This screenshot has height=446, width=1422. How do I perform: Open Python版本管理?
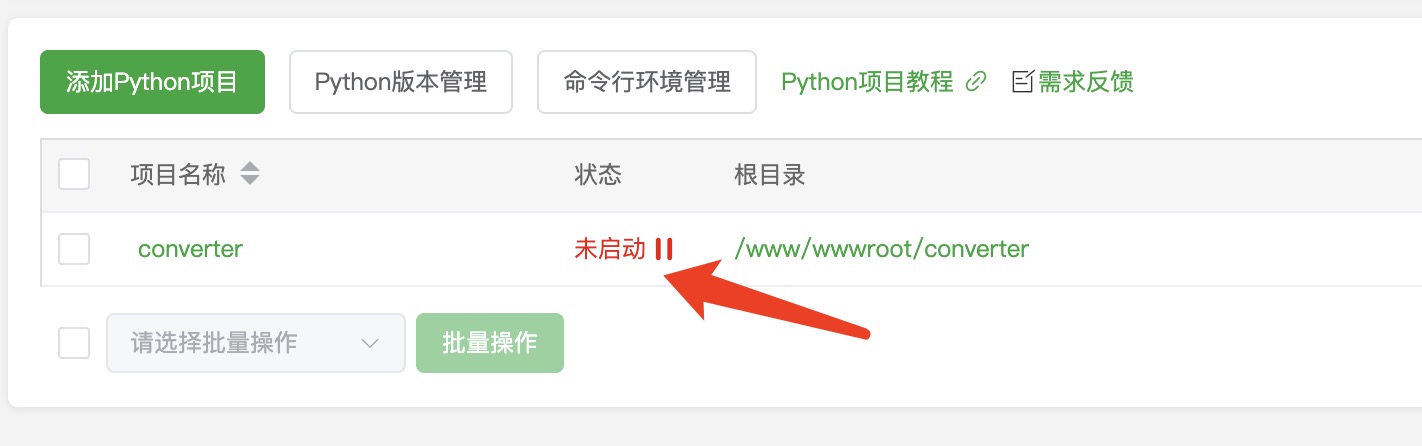pyautogui.click(x=401, y=82)
